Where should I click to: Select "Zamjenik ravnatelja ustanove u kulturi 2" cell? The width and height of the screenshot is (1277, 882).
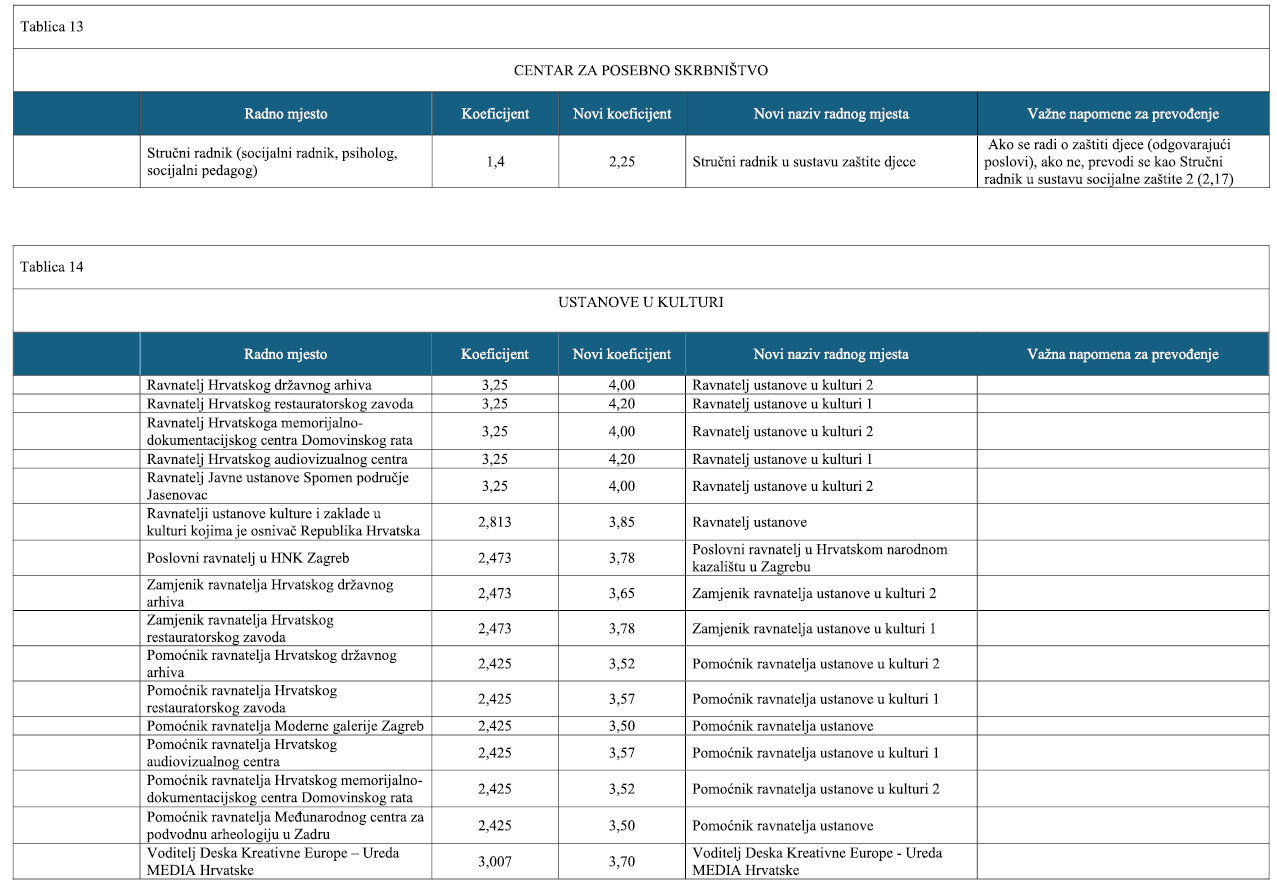814,594
